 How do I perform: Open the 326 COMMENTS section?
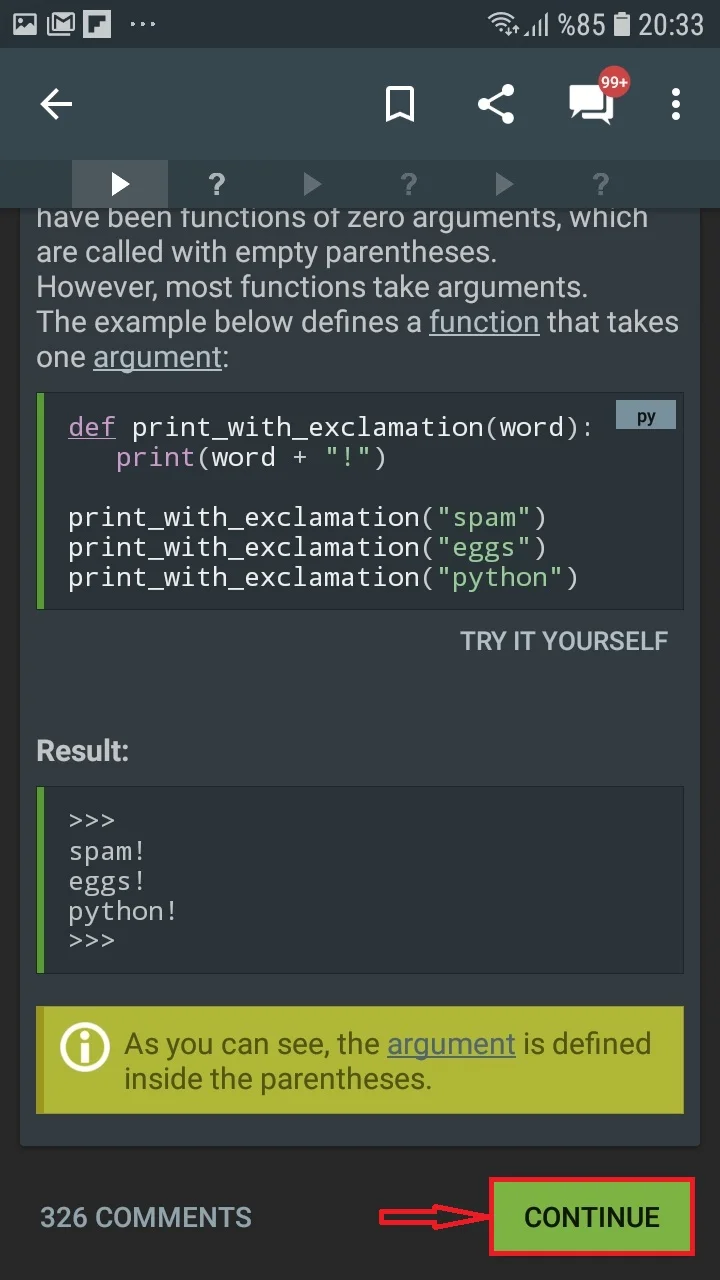pyautogui.click(x=146, y=1217)
